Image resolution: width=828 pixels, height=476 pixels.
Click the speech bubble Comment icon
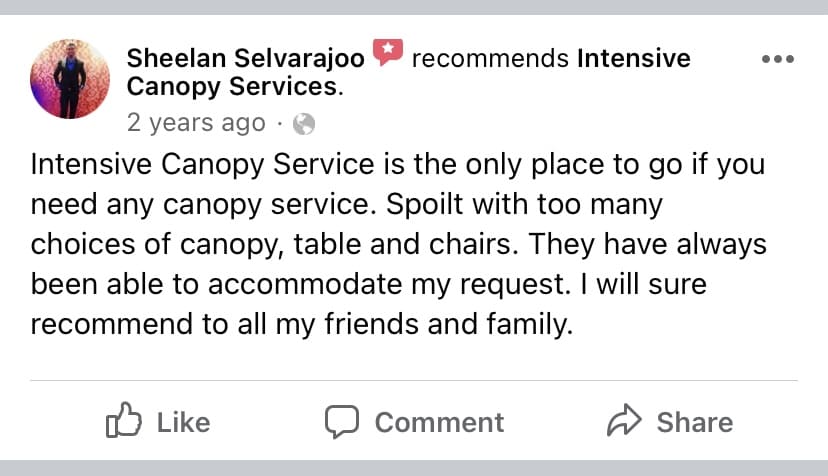pyautogui.click(x=342, y=422)
